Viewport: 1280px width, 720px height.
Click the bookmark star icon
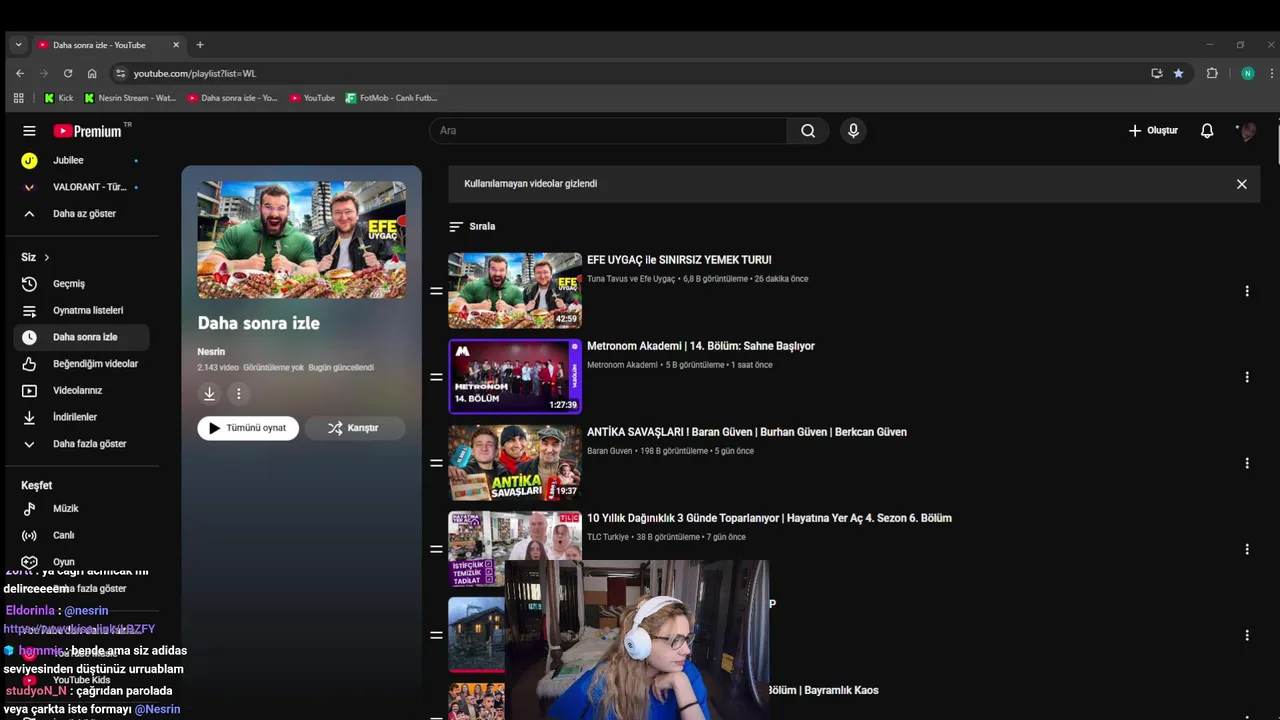pyautogui.click(x=1178, y=73)
